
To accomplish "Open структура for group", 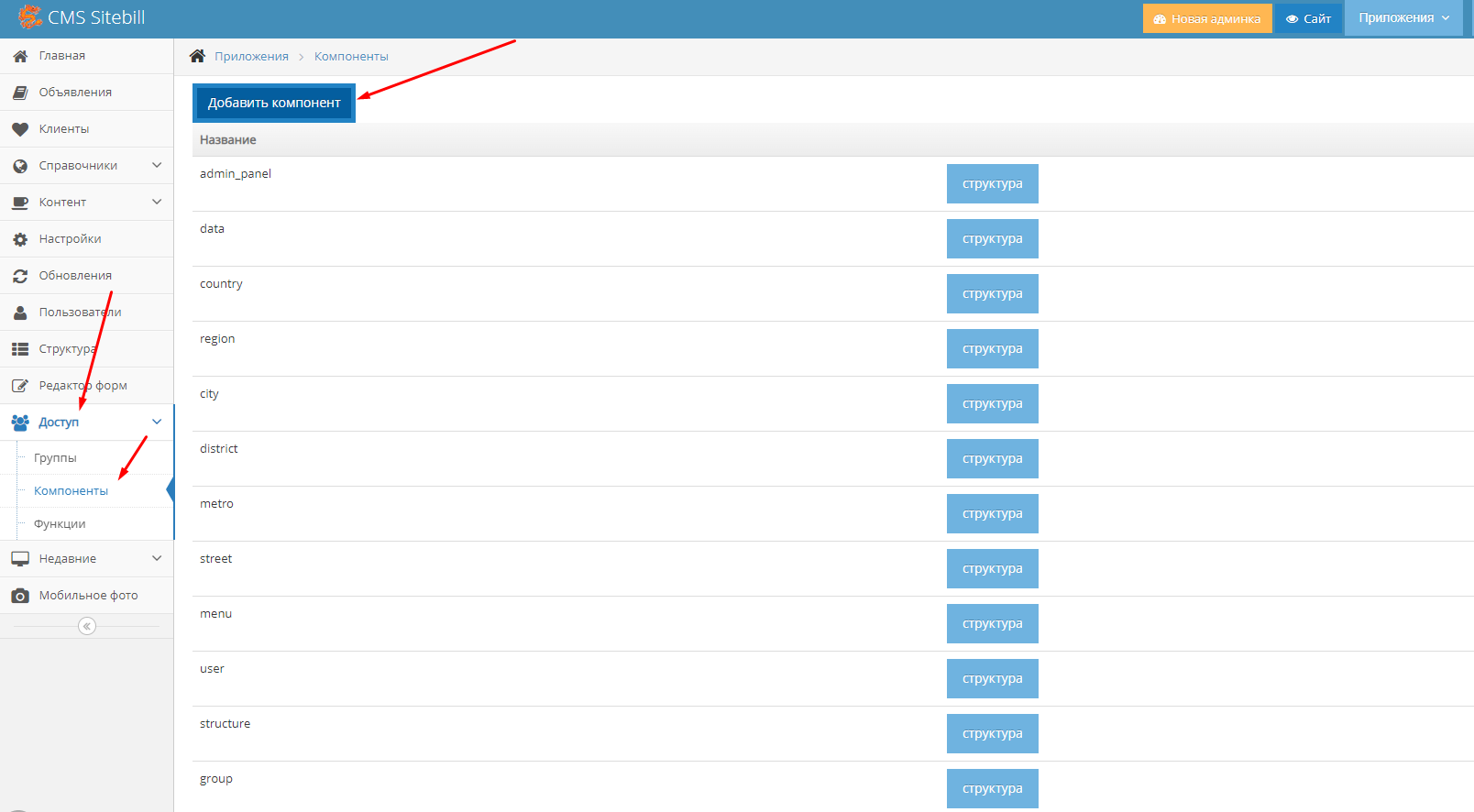I will coord(993,789).
